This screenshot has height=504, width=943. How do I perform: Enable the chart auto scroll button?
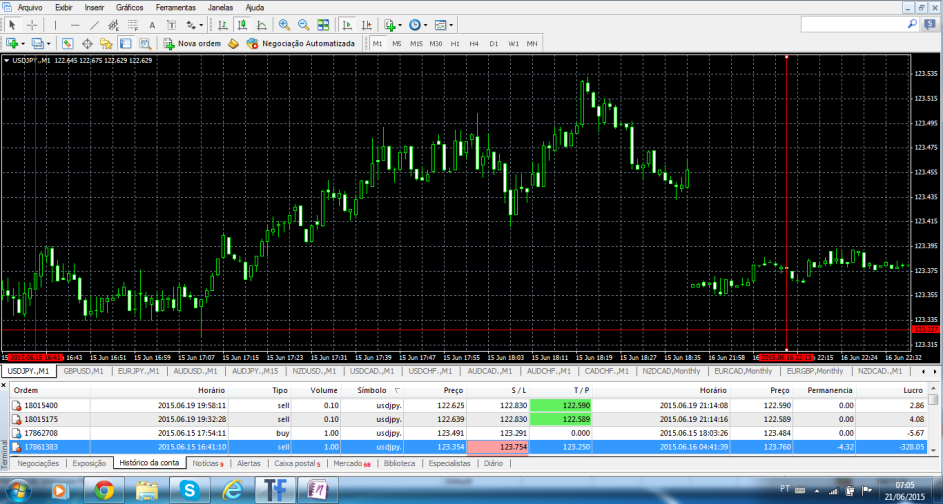coord(348,24)
